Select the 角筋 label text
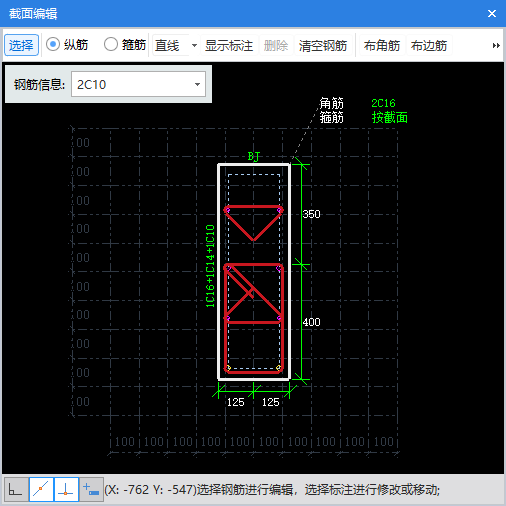The height and width of the screenshot is (506, 506). [331, 103]
